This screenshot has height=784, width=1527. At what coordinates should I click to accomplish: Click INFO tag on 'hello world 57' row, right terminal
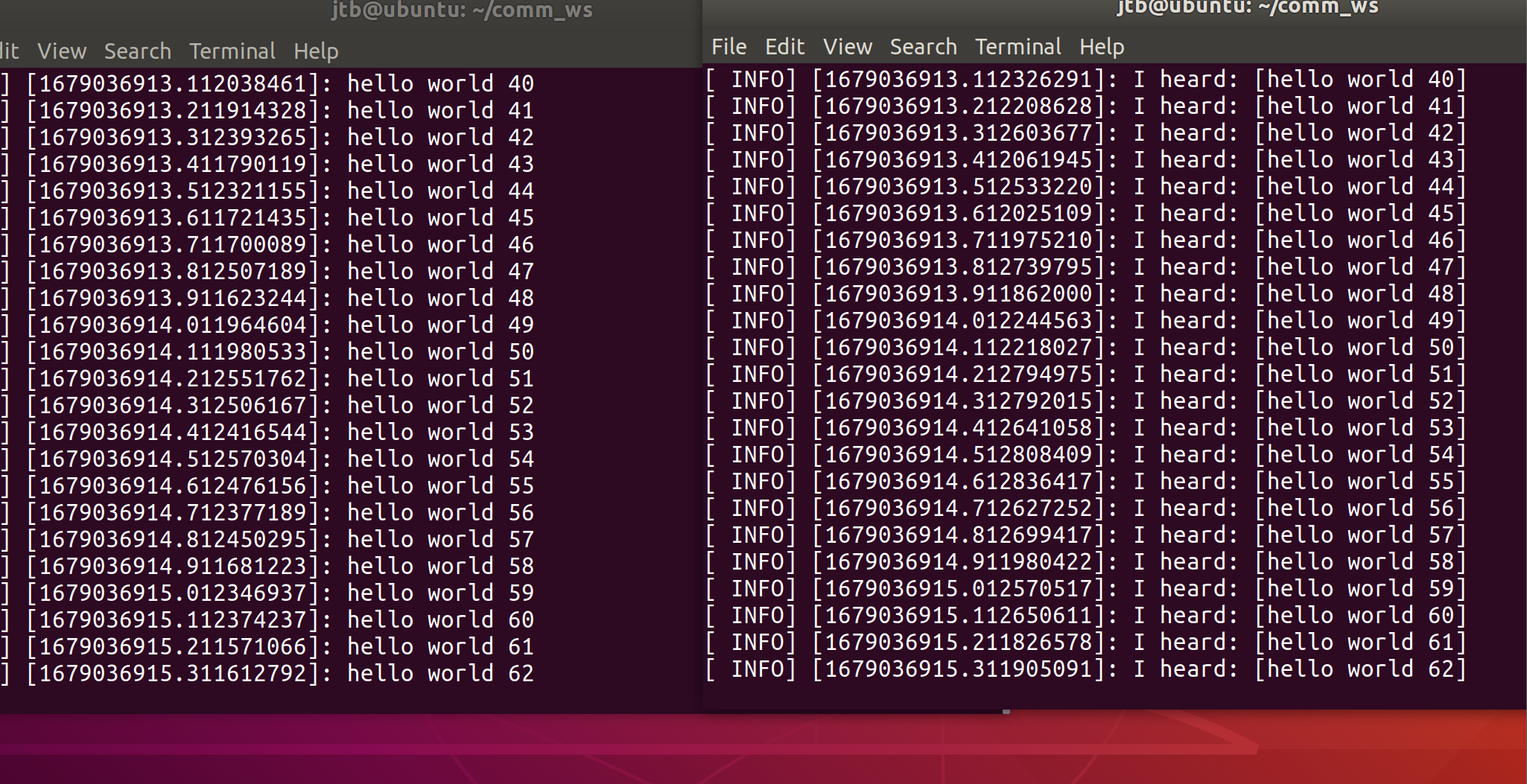click(757, 535)
